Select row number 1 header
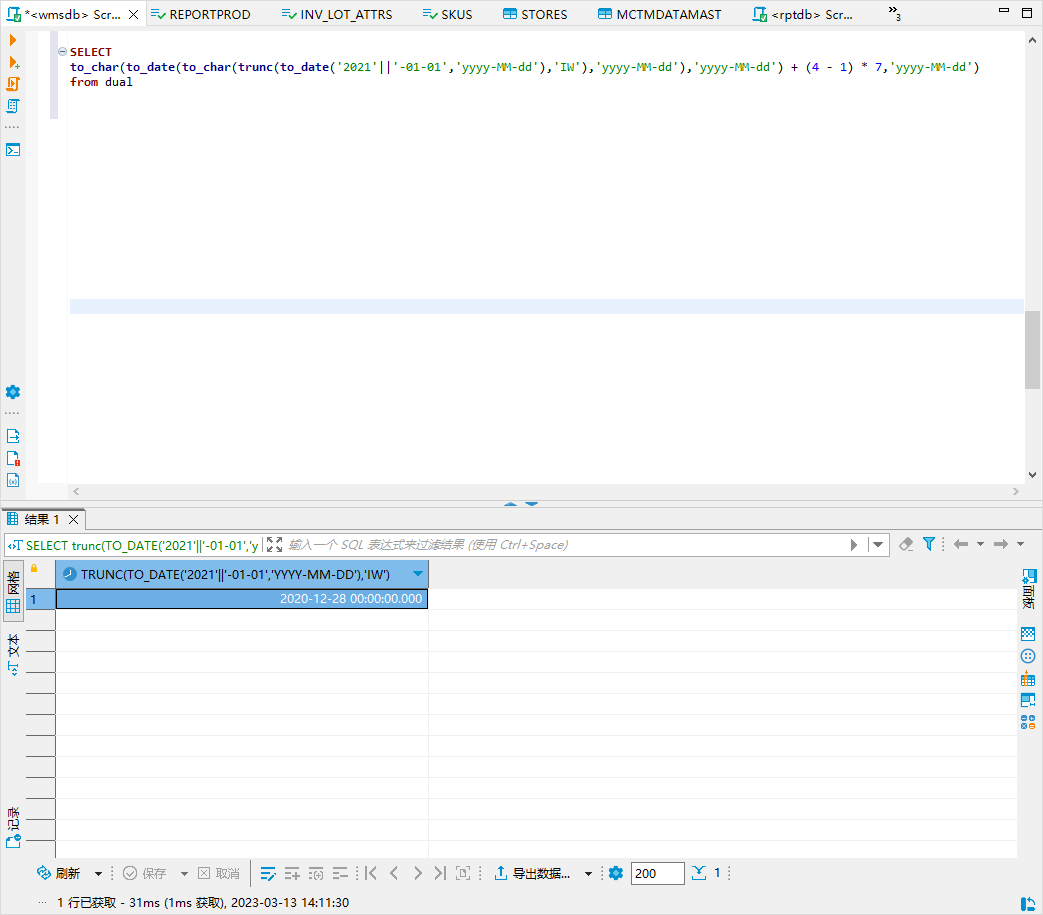 [41, 599]
